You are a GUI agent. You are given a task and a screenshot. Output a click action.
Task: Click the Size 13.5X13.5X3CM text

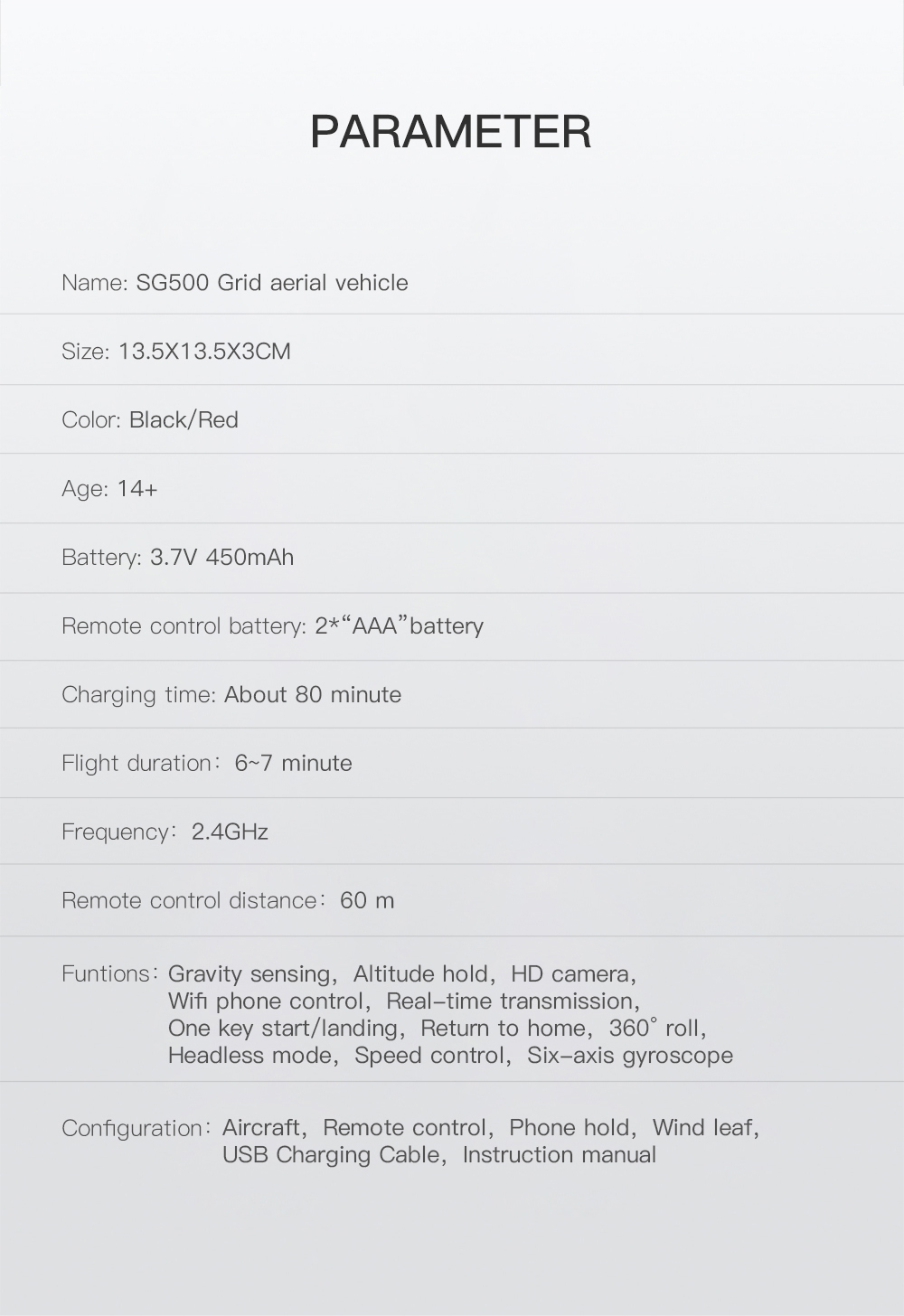tap(176, 352)
